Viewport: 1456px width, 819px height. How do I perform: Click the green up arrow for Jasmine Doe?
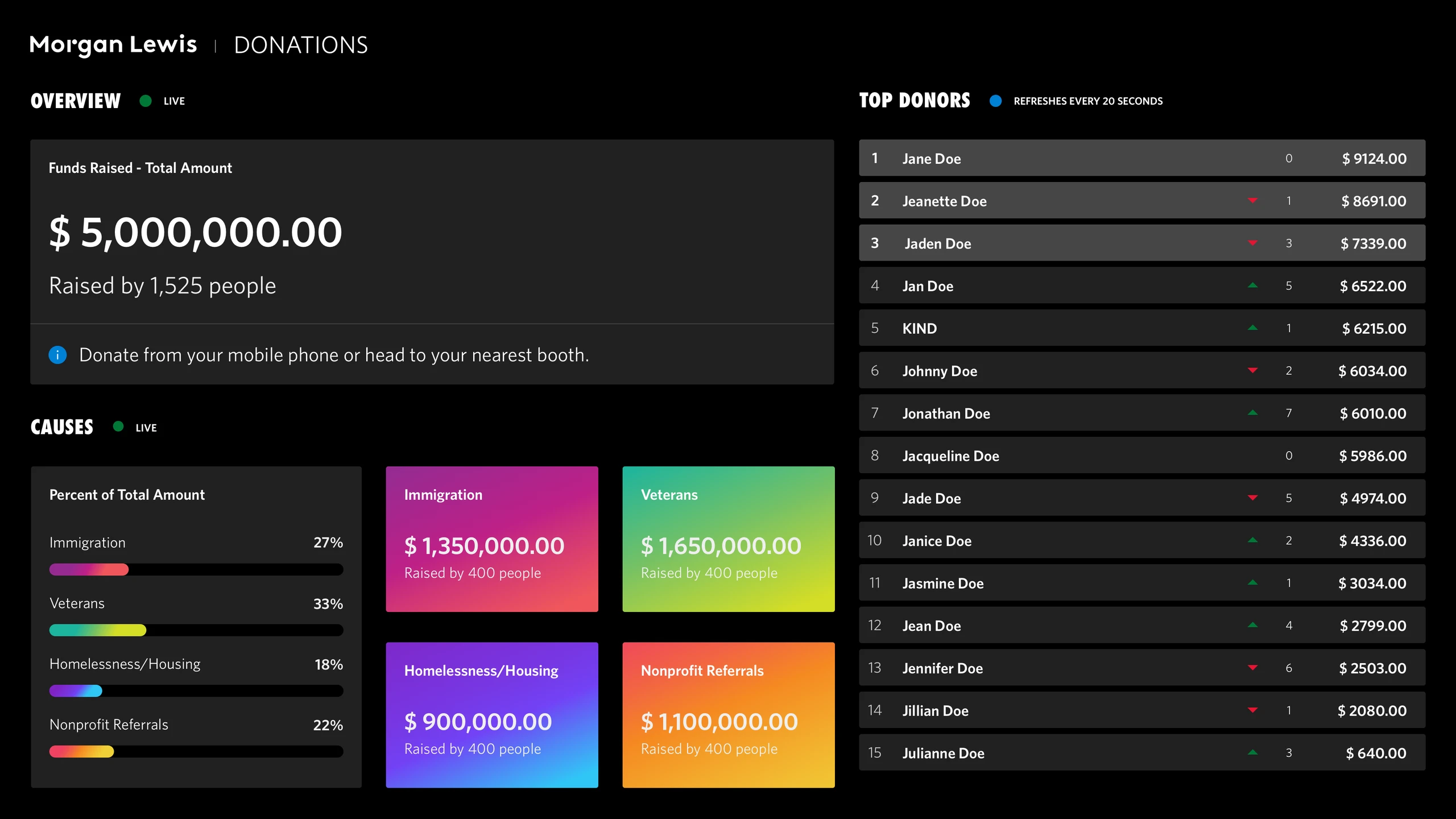(1252, 582)
